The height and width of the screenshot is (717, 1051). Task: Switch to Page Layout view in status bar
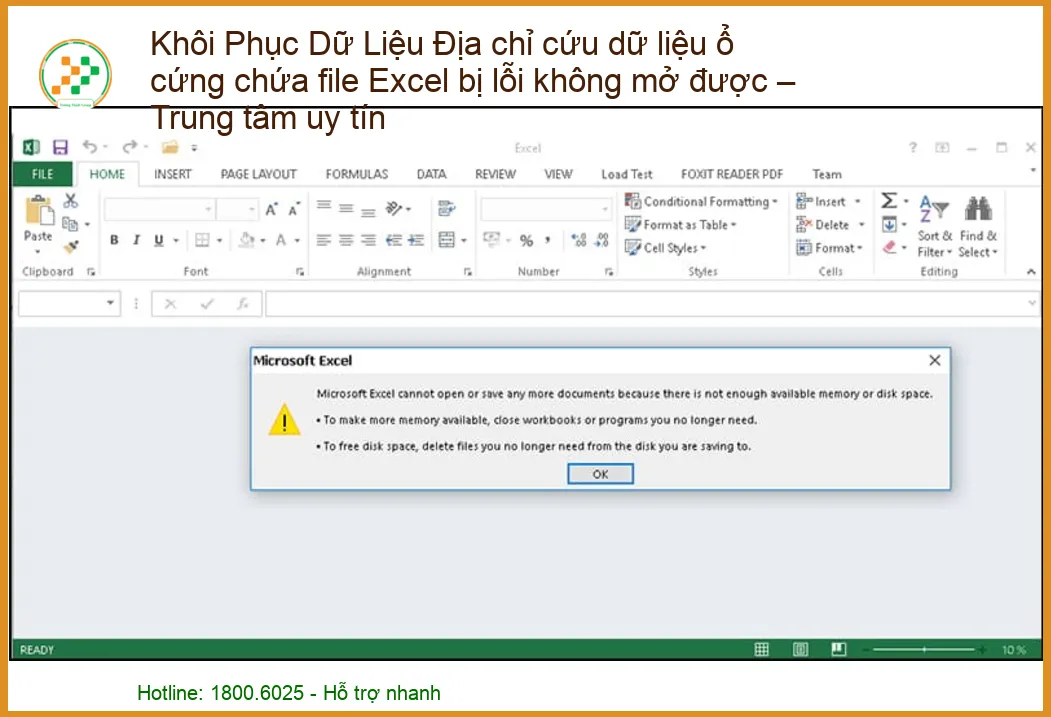coord(800,649)
